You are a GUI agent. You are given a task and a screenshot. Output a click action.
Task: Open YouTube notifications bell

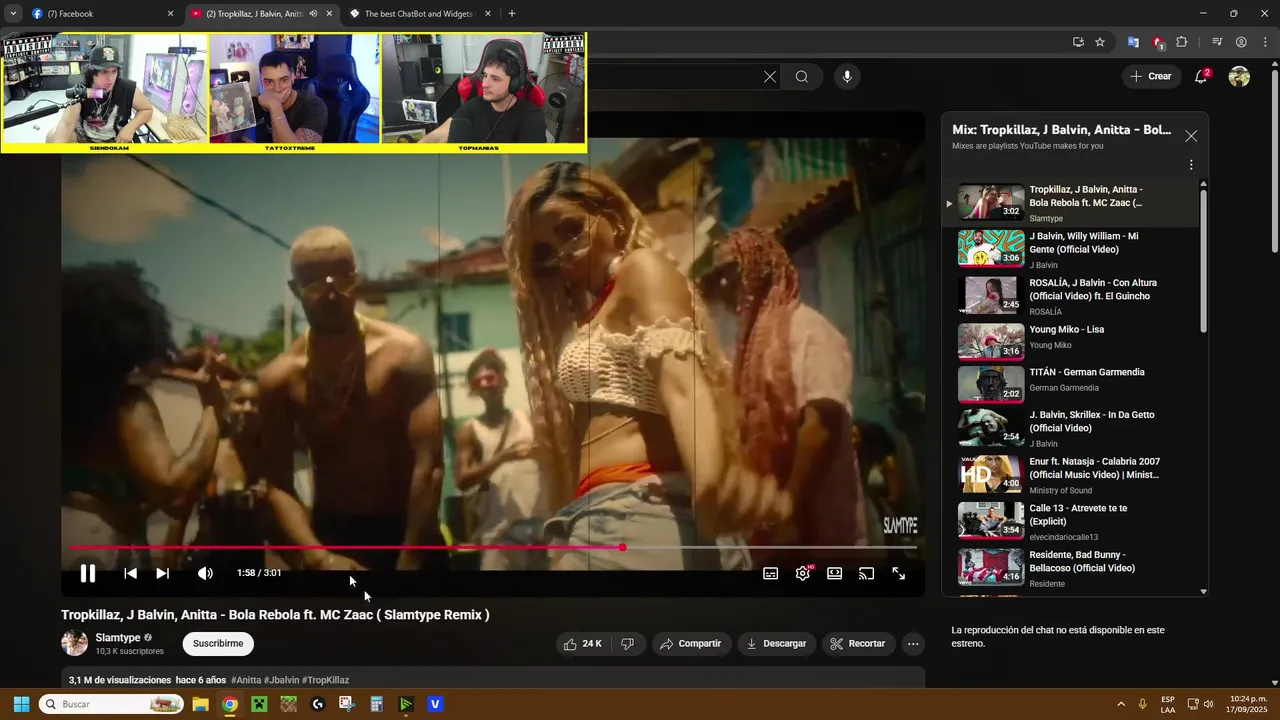1202,77
